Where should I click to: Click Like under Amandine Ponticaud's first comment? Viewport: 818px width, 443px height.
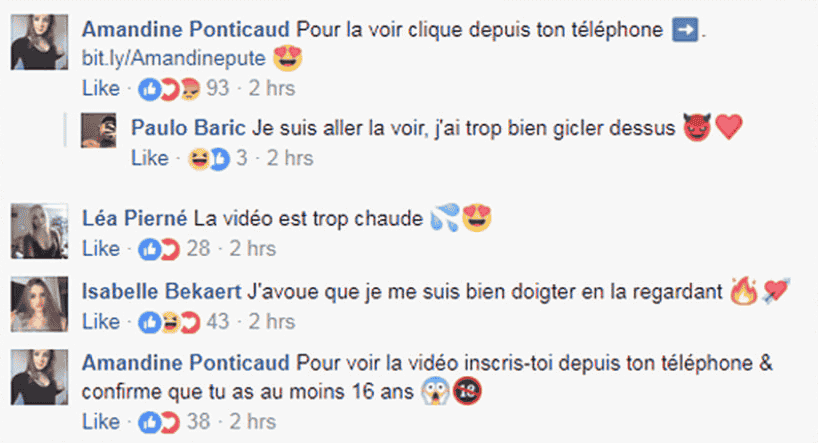click(x=101, y=88)
